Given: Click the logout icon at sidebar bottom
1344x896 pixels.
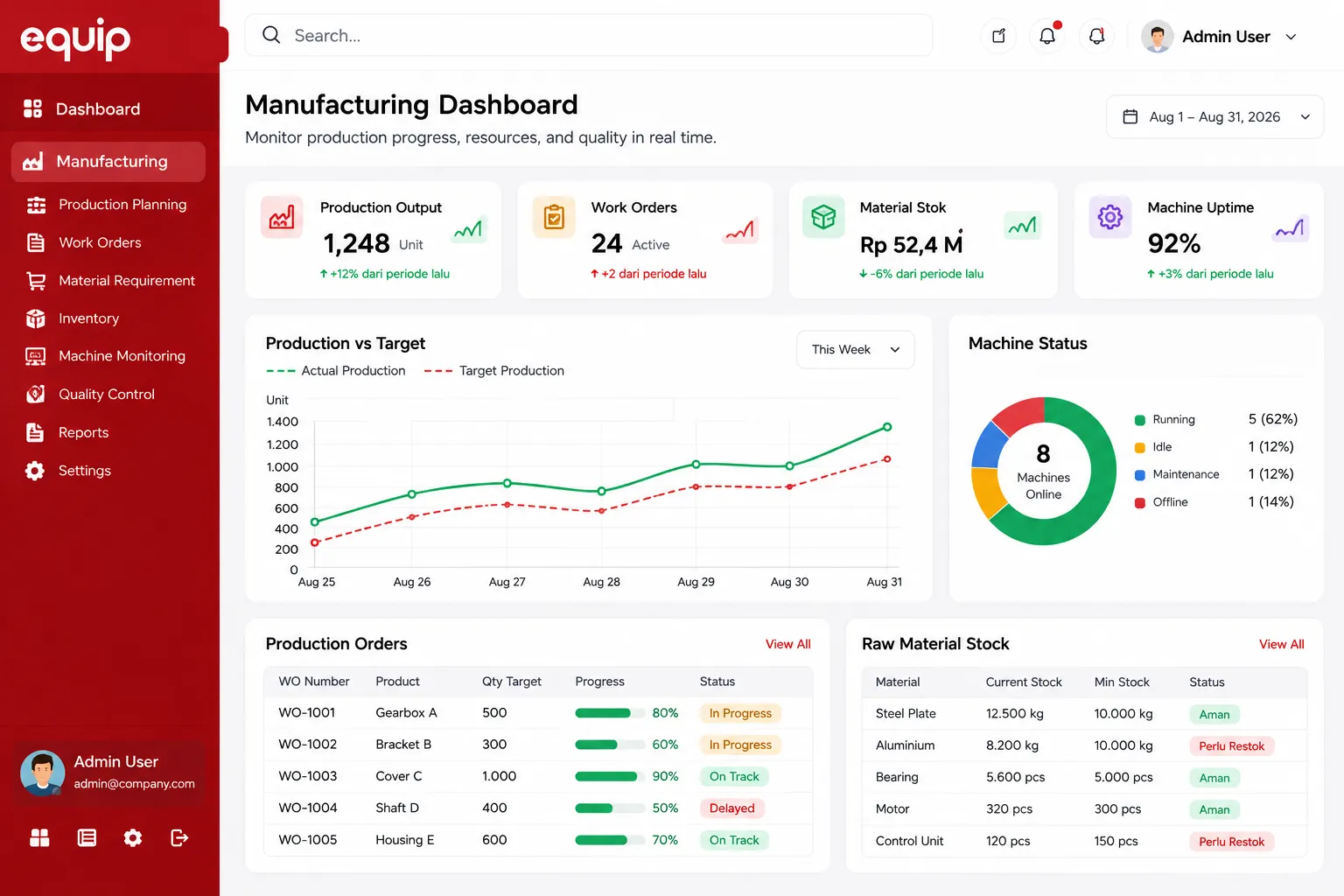Looking at the screenshot, I should (x=179, y=838).
